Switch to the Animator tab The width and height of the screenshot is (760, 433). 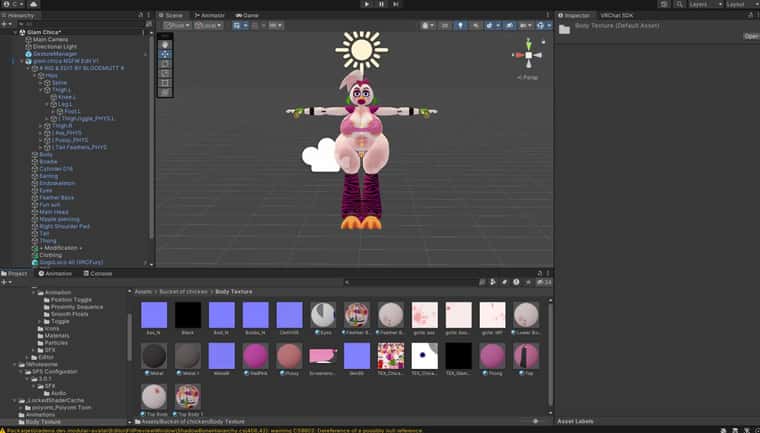[210, 16]
